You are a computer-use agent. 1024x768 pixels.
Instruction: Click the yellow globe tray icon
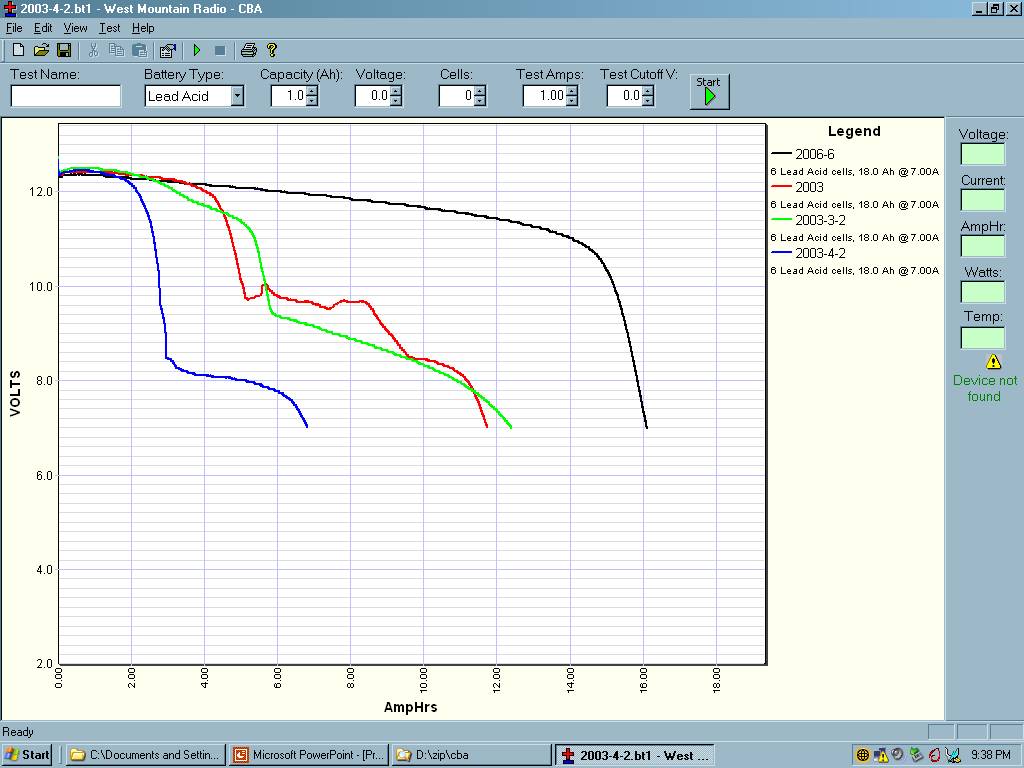pyautogui.click(x=863, y=755)
